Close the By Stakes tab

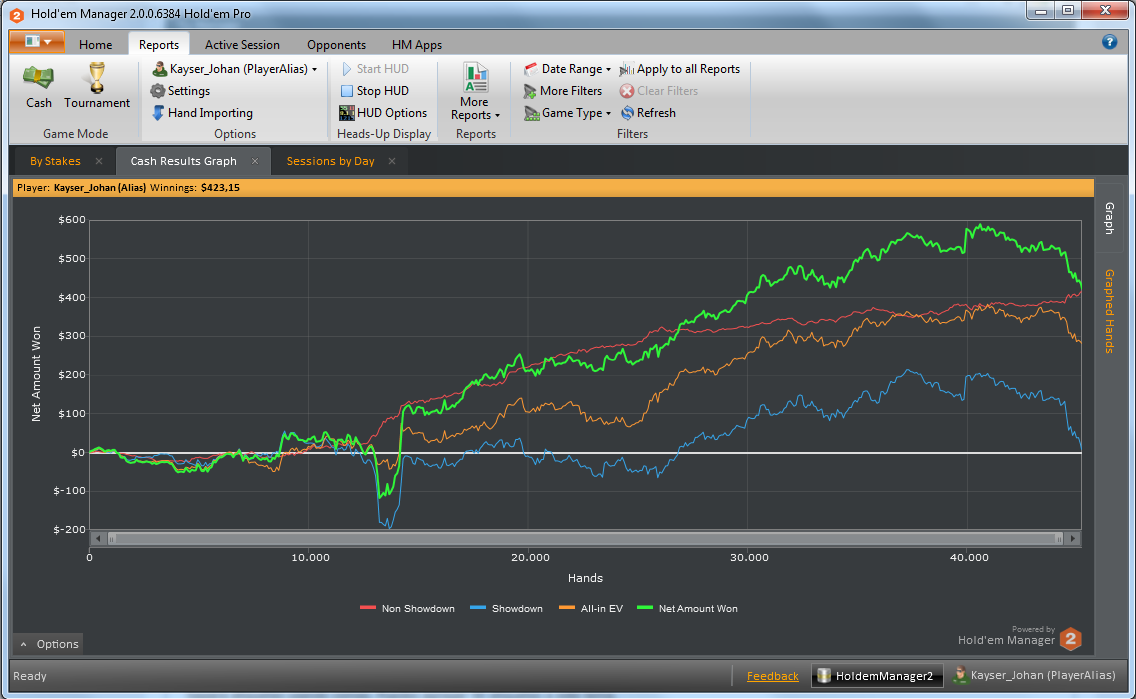(99, 161)
